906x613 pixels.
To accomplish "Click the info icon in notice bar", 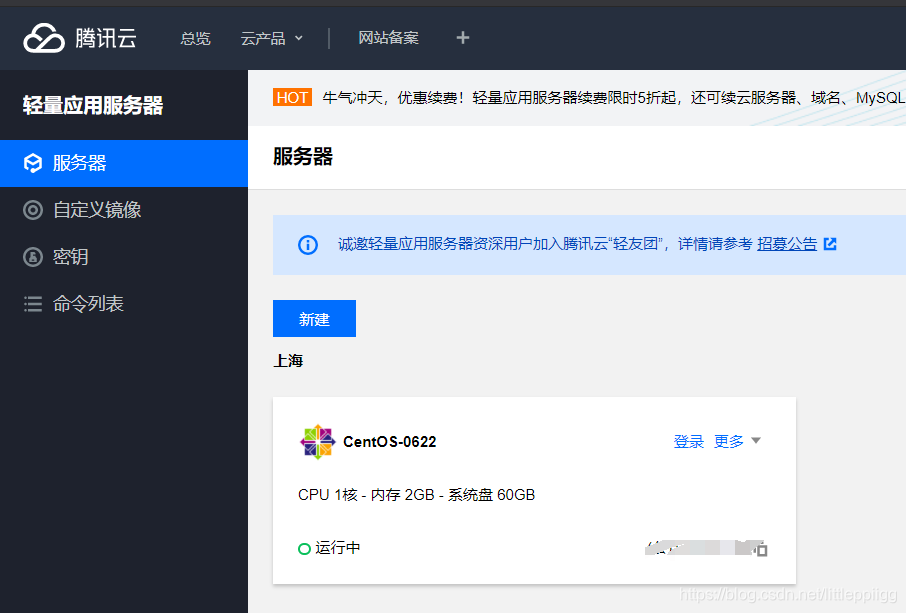I will pyautogui.click(x=308, y=245).
